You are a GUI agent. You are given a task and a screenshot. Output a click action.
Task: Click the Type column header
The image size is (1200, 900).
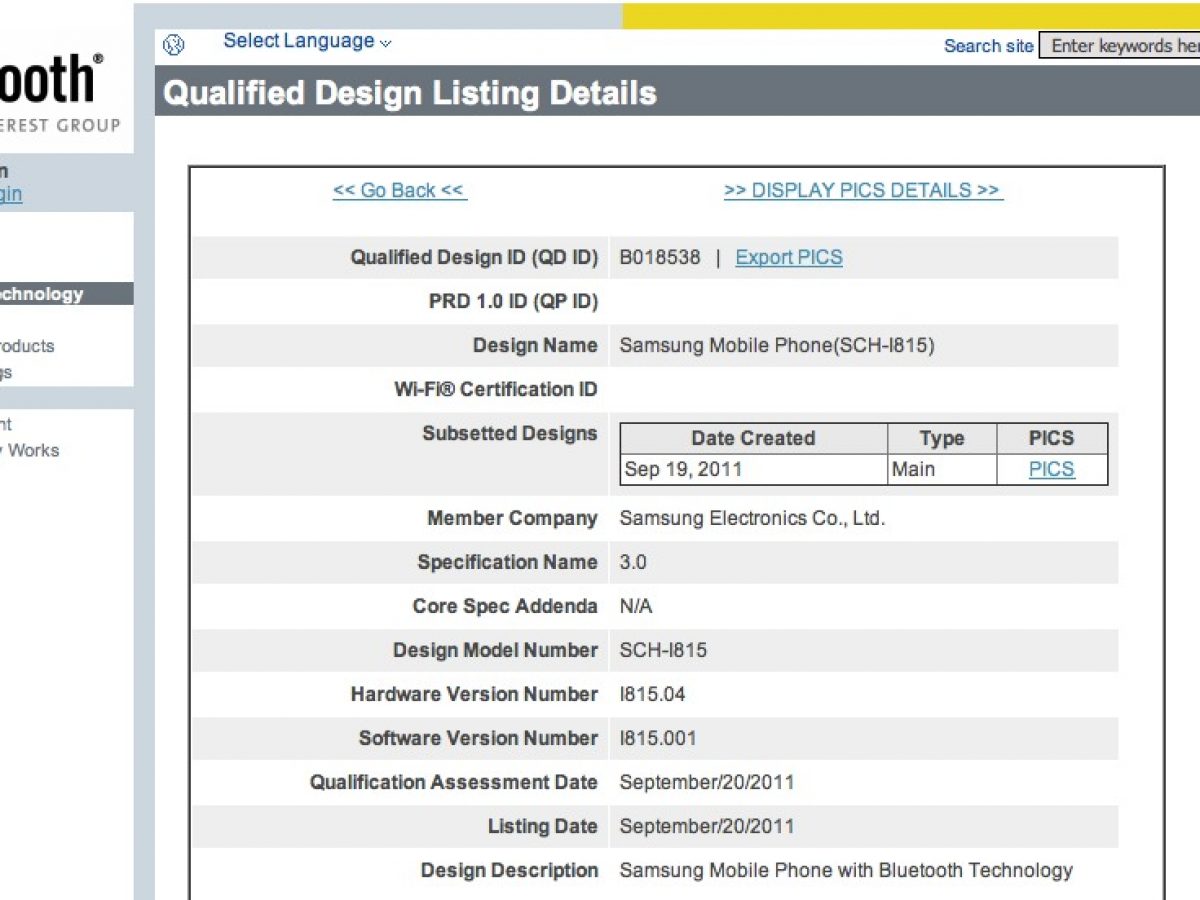point(941,438)
